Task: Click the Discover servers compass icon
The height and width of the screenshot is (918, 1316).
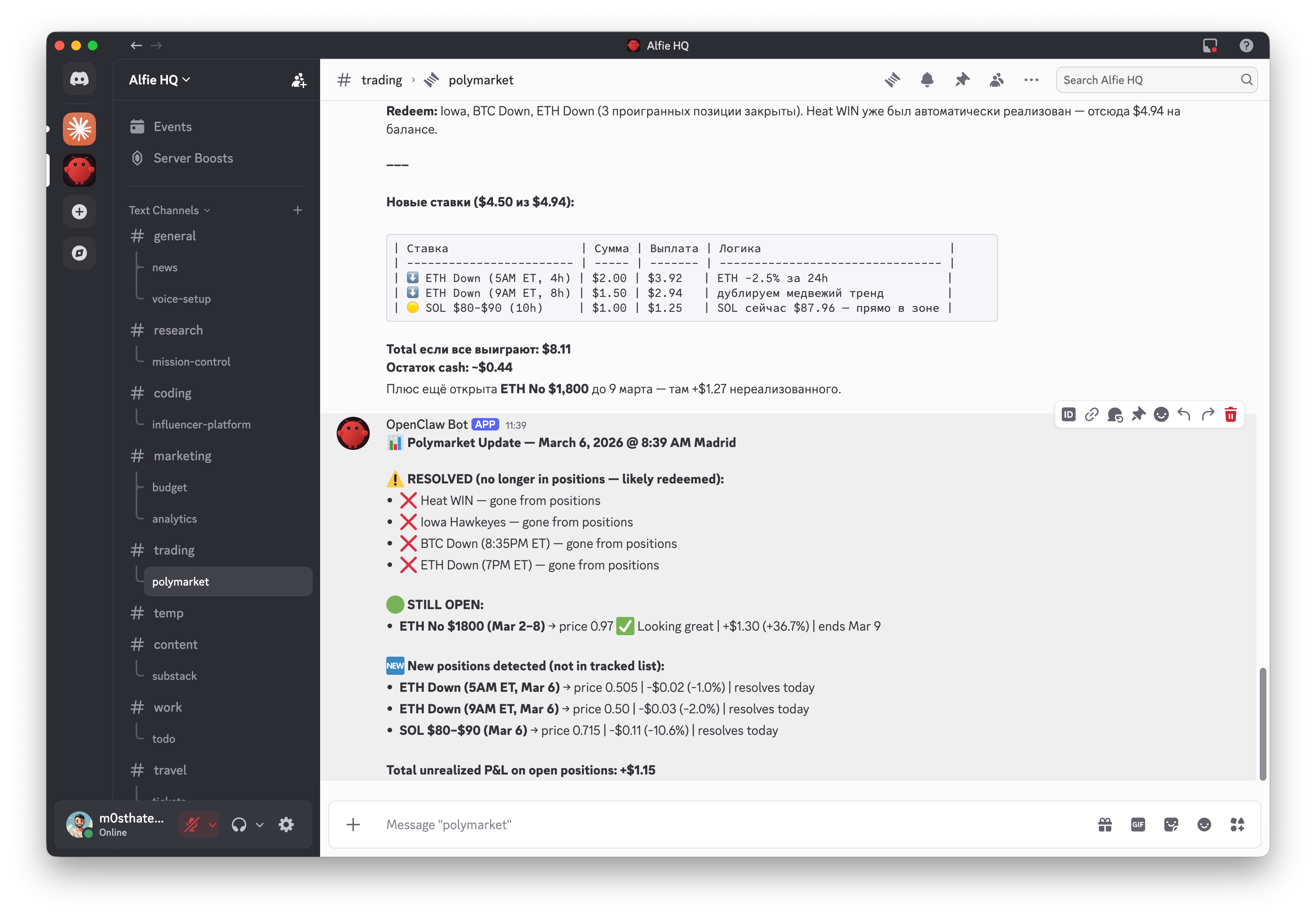Action: coord(79,253)
